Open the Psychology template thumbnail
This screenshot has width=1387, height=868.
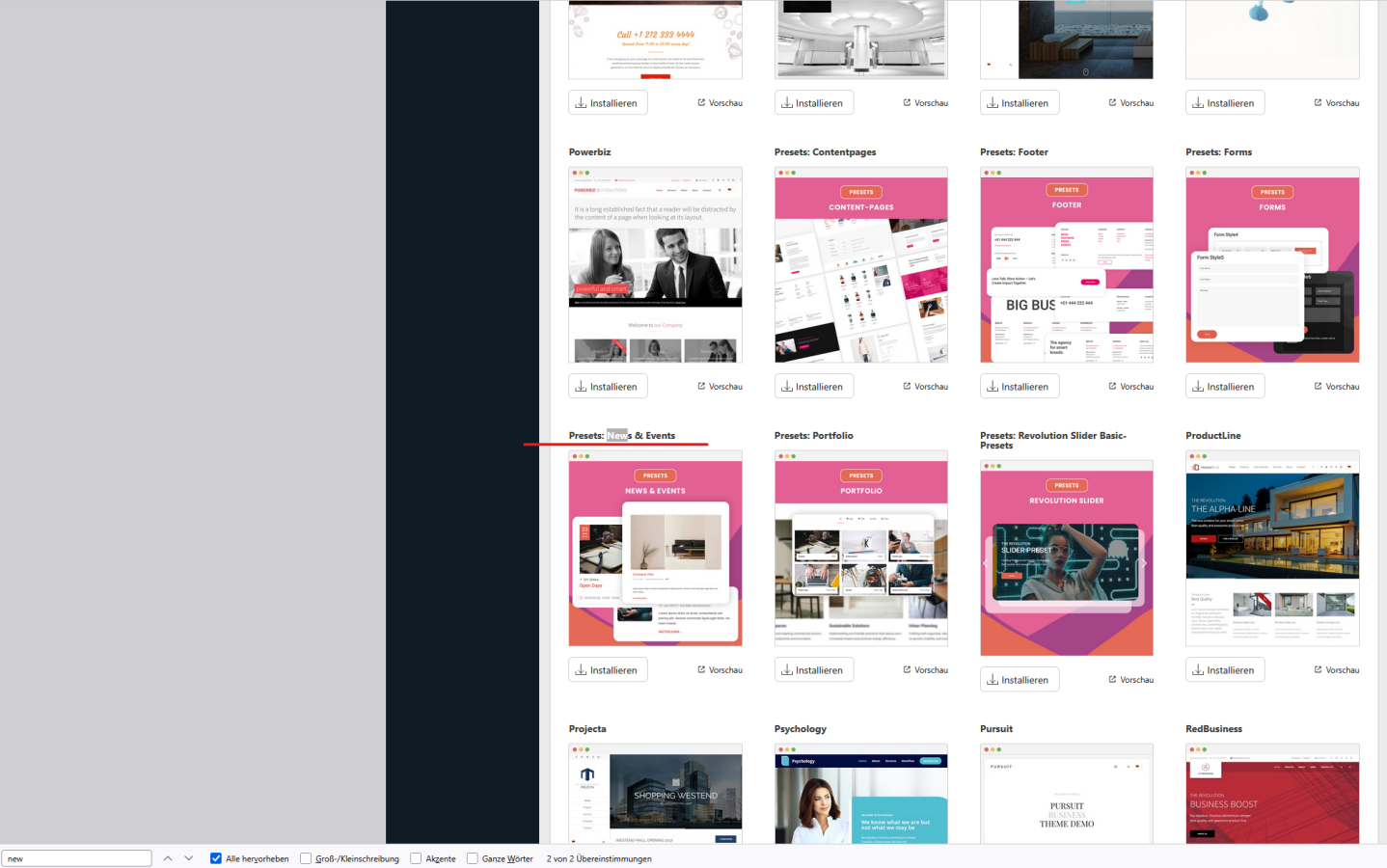click(x=860, y=794)
